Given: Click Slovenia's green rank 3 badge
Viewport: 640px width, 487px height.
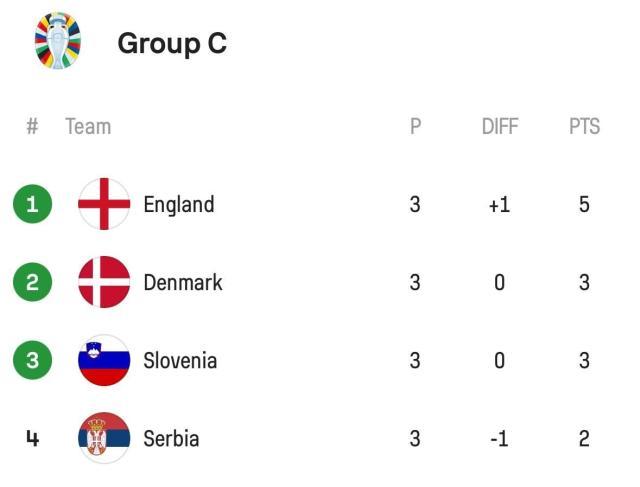Looking at the screenshot, I should [32, 360].
